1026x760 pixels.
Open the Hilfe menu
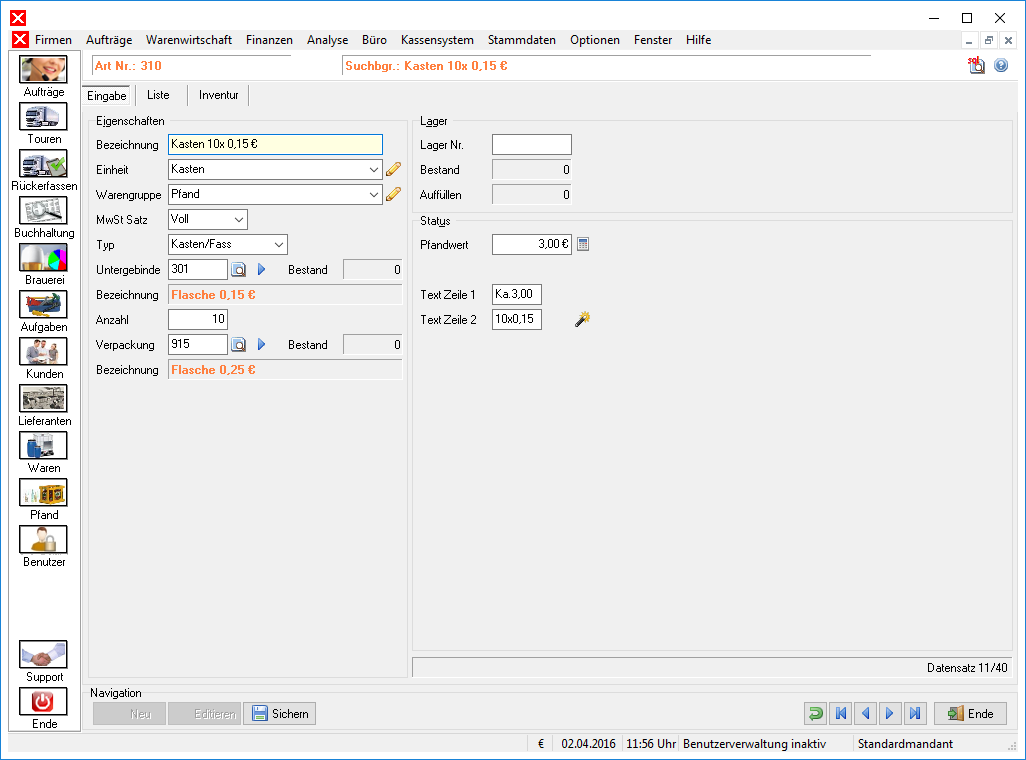(698, 40)
